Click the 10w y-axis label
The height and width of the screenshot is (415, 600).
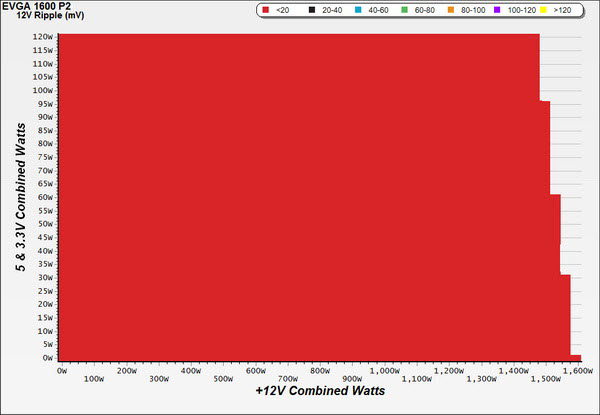click(x=45, y=331)
